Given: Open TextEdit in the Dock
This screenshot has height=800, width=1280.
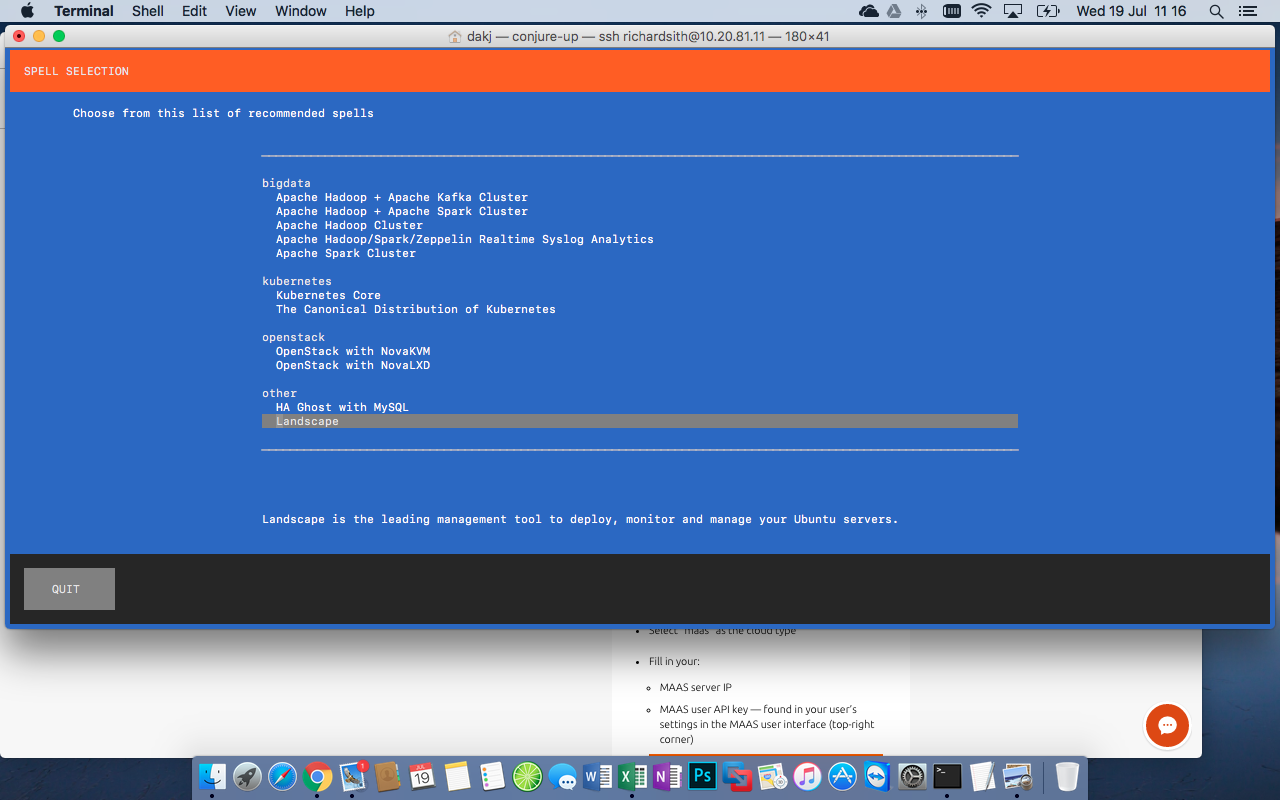Looking at the screenshot, I should (x=982, y=776).
